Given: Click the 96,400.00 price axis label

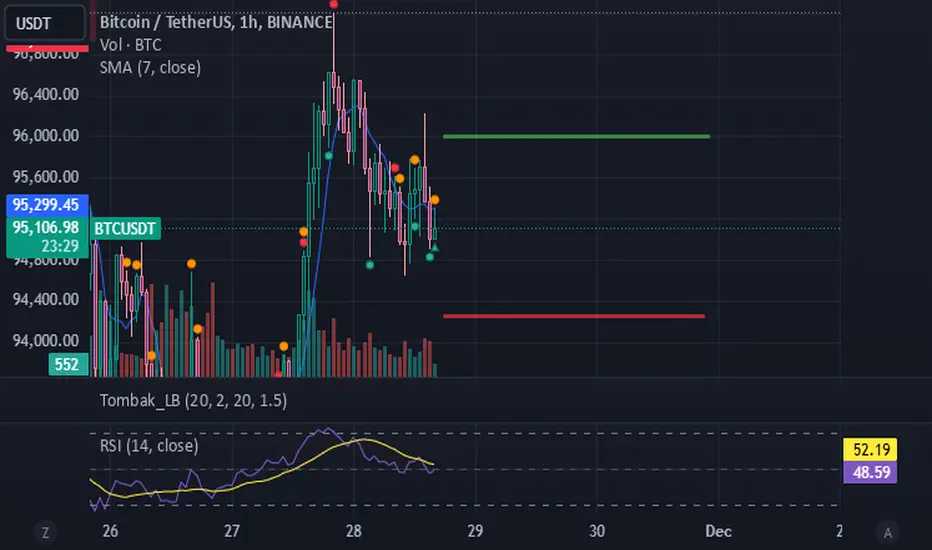Looking at the screenshot, I should pos(46,95).
